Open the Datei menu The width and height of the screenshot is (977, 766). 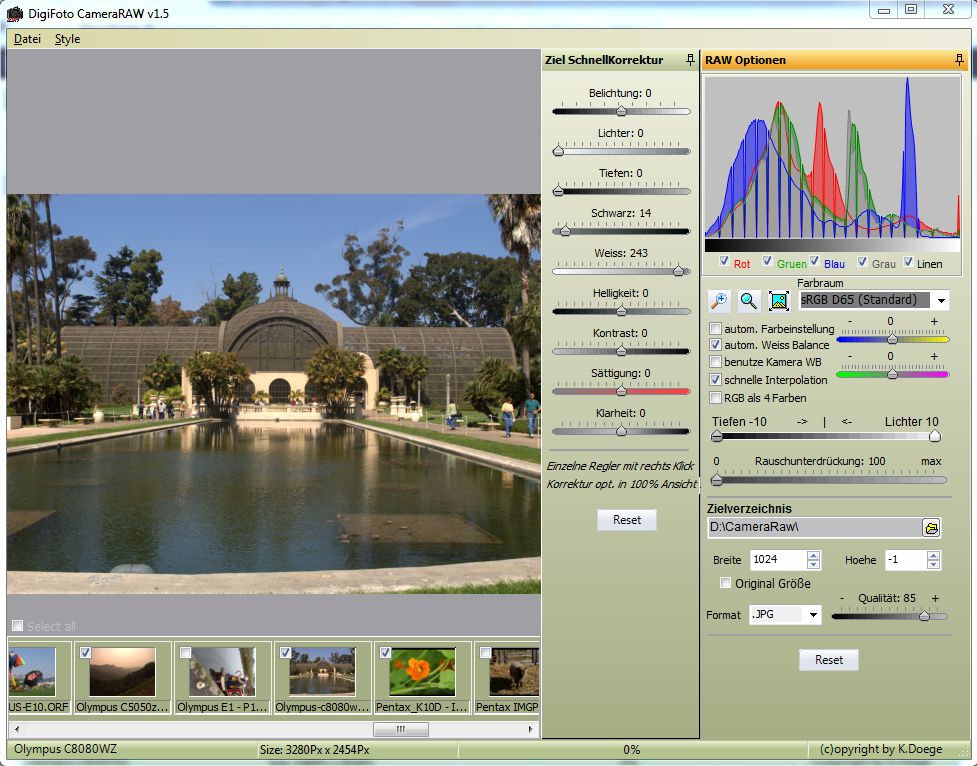click(27, 39)
